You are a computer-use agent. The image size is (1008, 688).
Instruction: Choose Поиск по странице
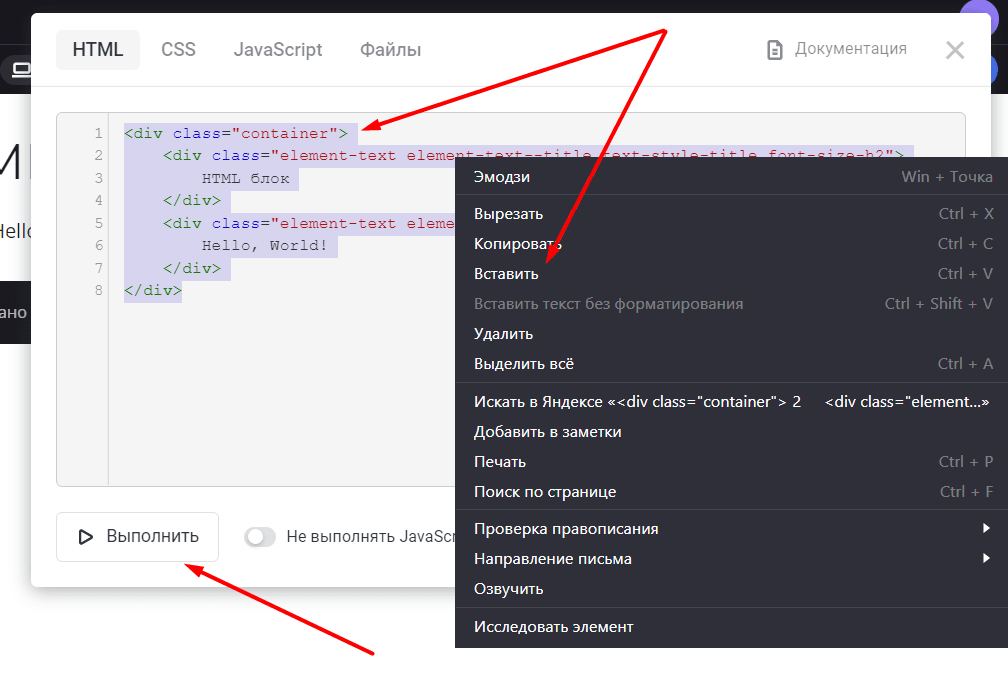pos(731,491)
